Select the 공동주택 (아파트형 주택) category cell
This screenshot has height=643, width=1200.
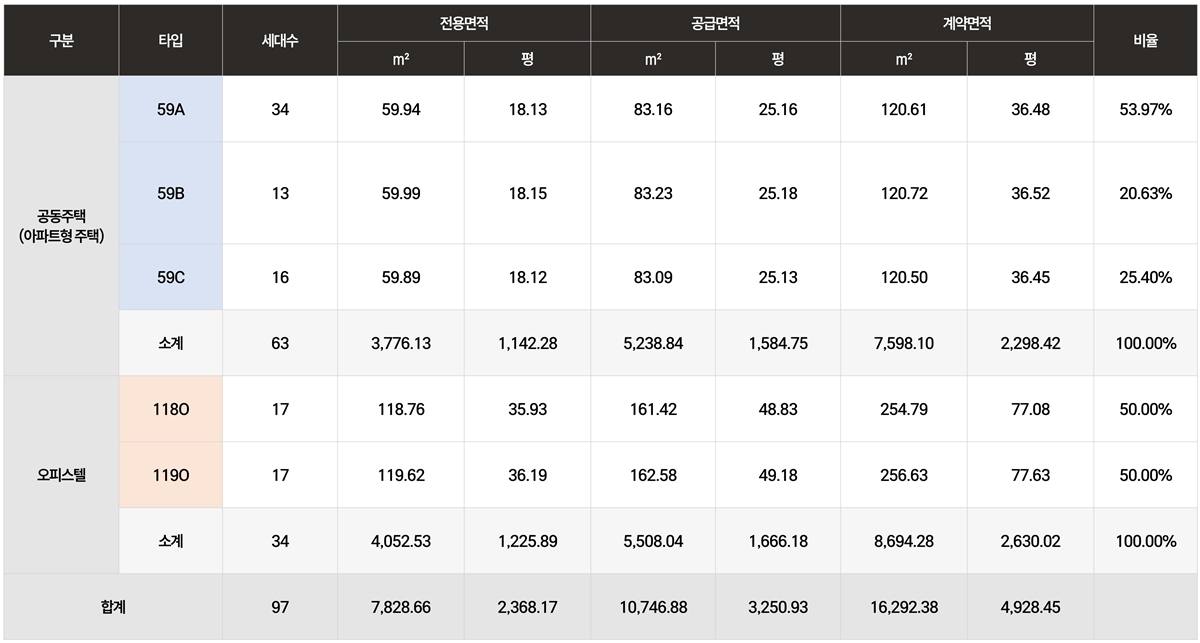click(x=61, y=225)
